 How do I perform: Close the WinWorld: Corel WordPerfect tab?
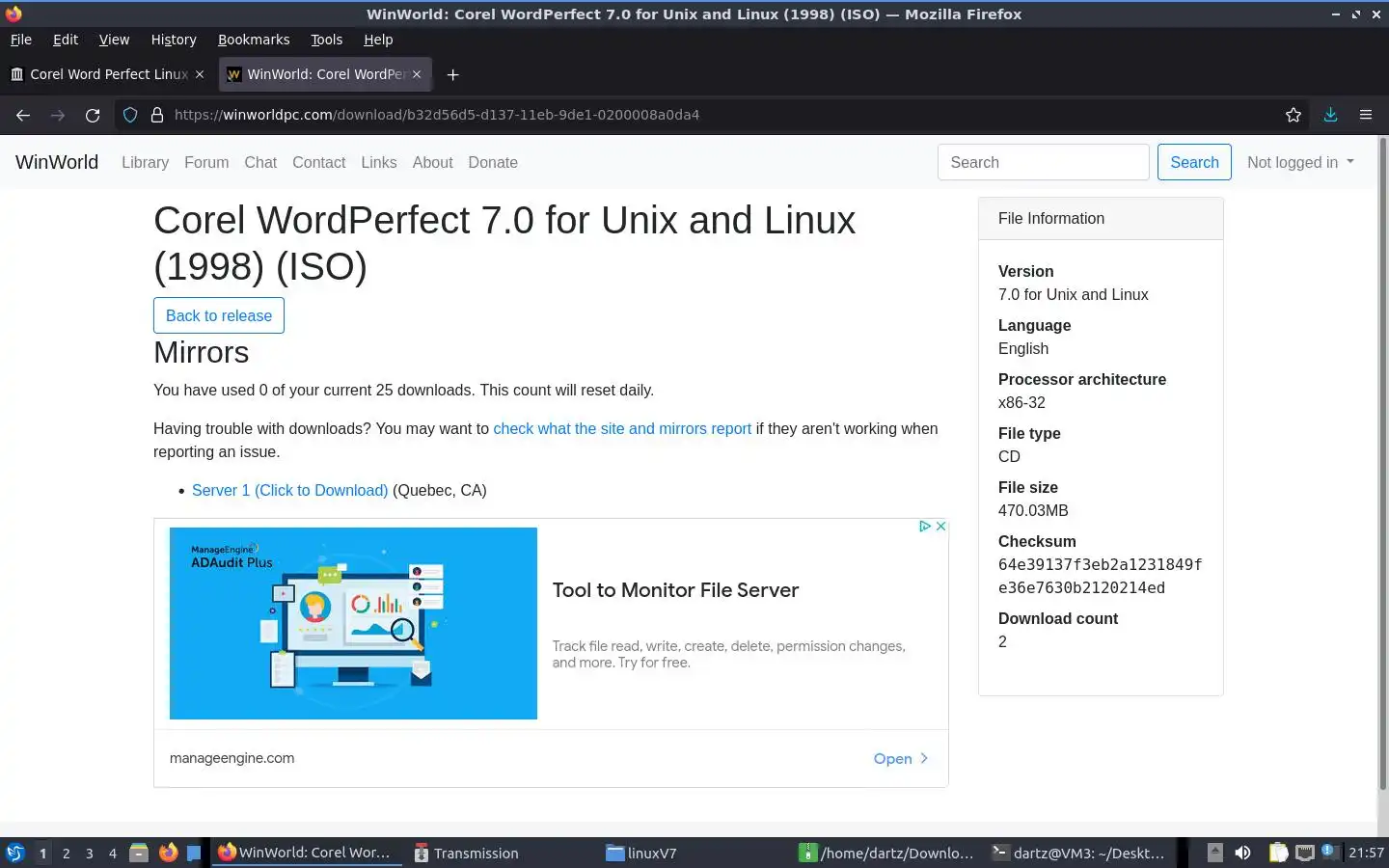click(417, 74)
